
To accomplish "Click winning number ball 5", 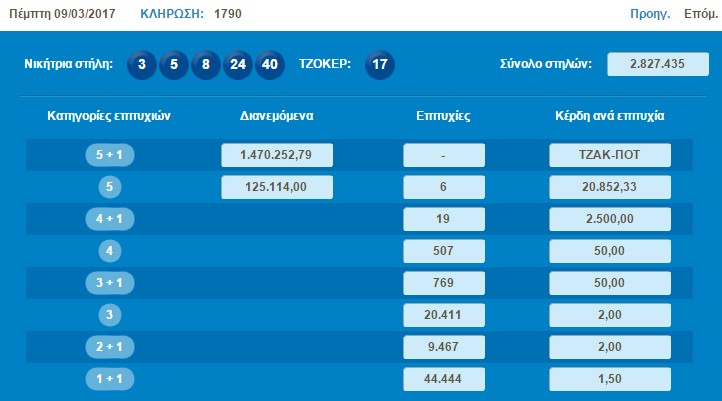I will point(175,64).
